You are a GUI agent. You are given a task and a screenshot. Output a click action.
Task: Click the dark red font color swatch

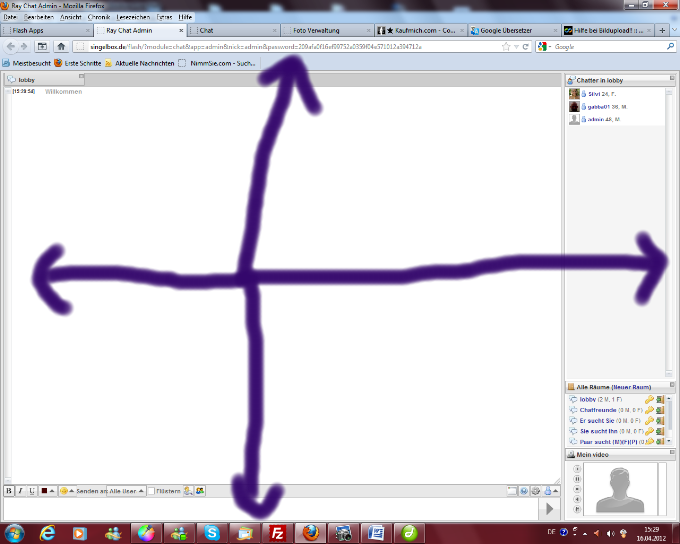tap(44, 491)
